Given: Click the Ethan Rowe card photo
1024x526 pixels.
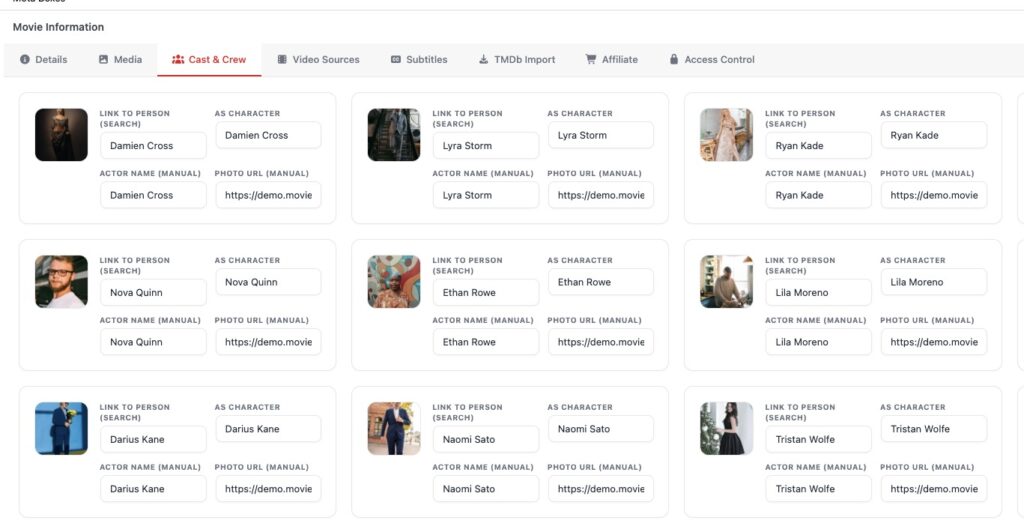Looking at the screenshot, I should coord(394,282).
